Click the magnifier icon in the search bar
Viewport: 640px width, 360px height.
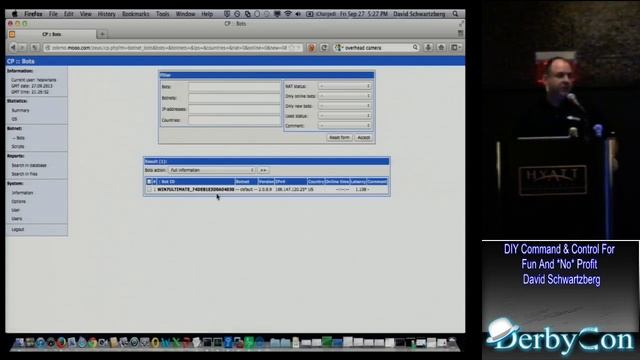(415, 48)
